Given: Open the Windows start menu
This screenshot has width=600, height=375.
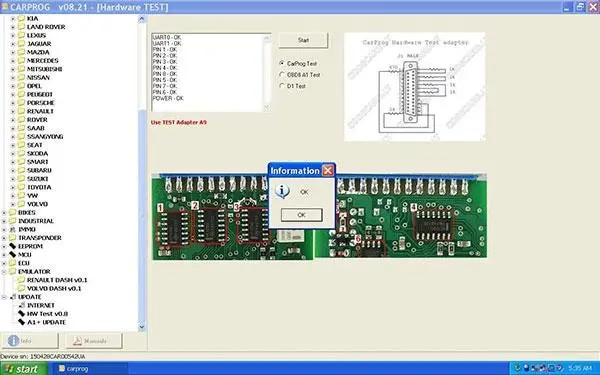Looking at the screenshot, I should (x=24, y=369).
